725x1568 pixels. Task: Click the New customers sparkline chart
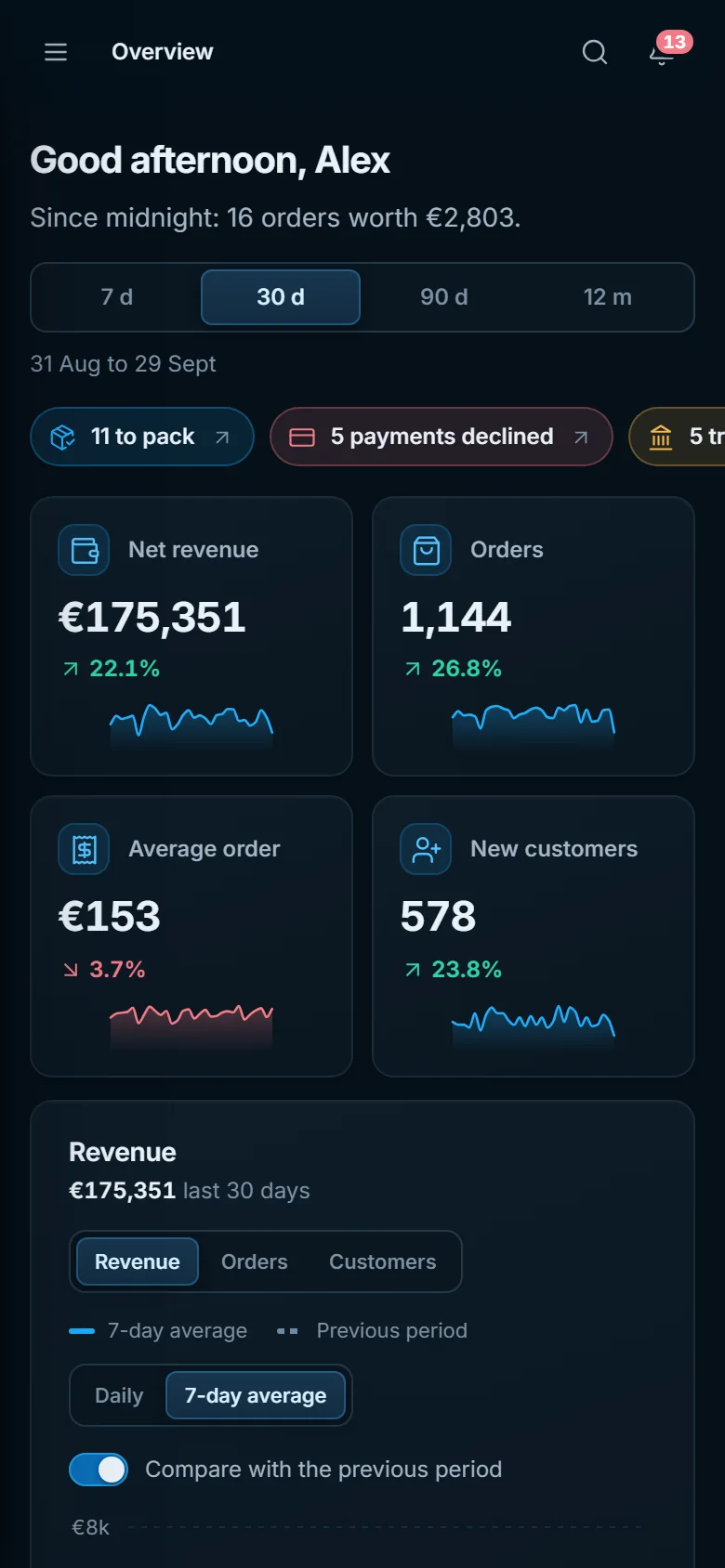(534, 1026)
